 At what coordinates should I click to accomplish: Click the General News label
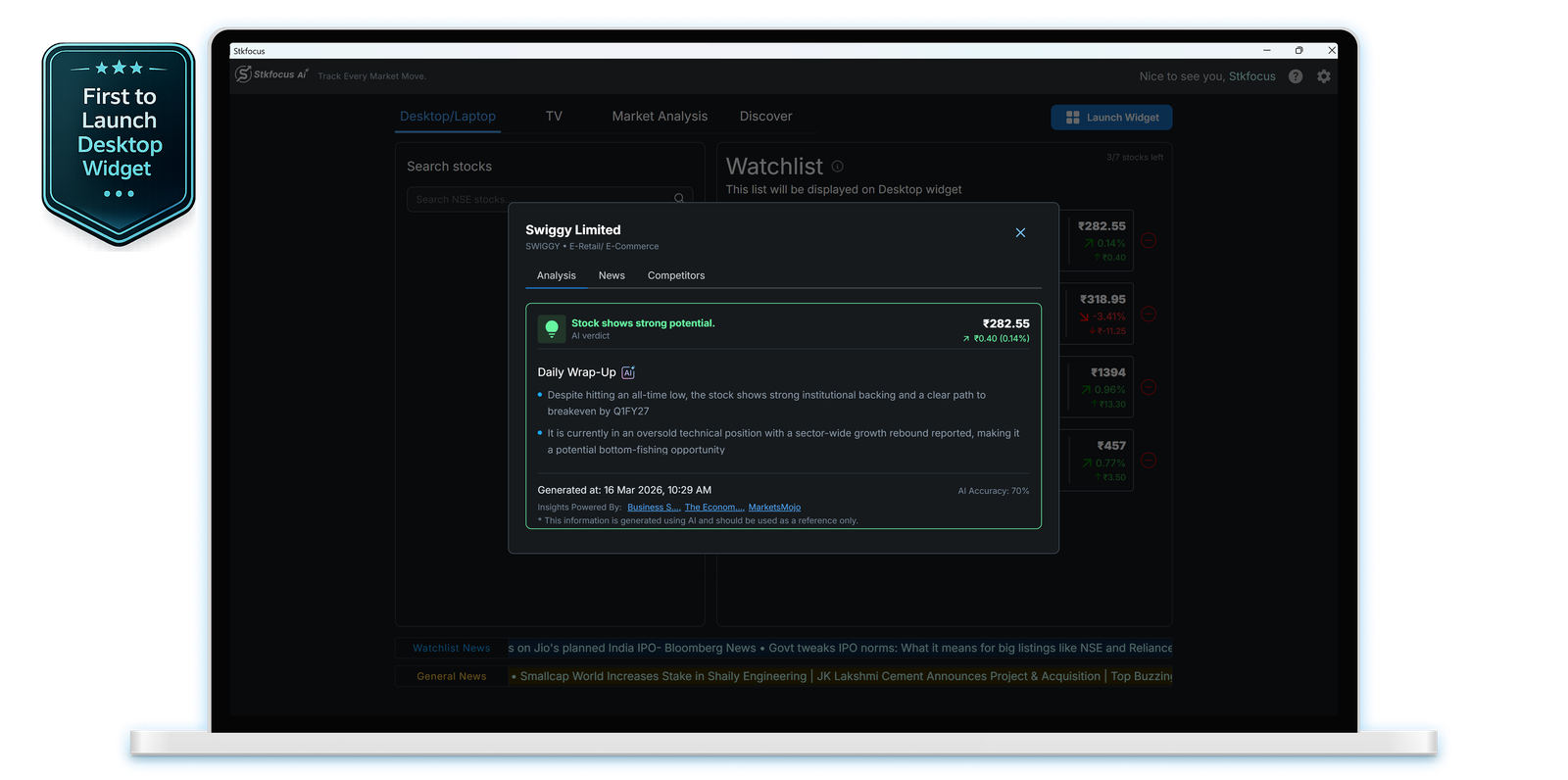coord(452,676)
